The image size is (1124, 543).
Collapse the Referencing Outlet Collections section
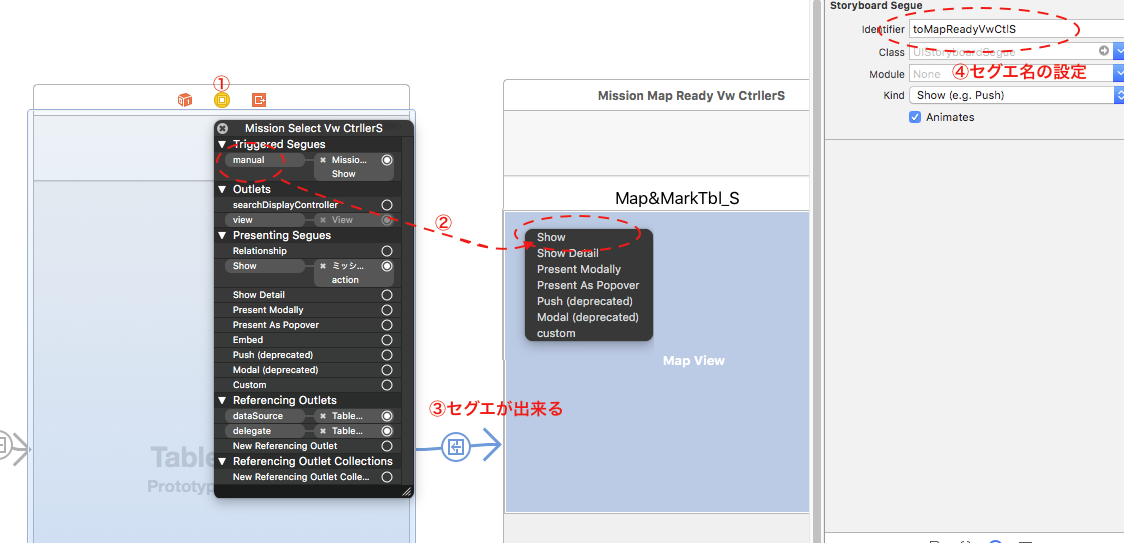coord(222,461)
